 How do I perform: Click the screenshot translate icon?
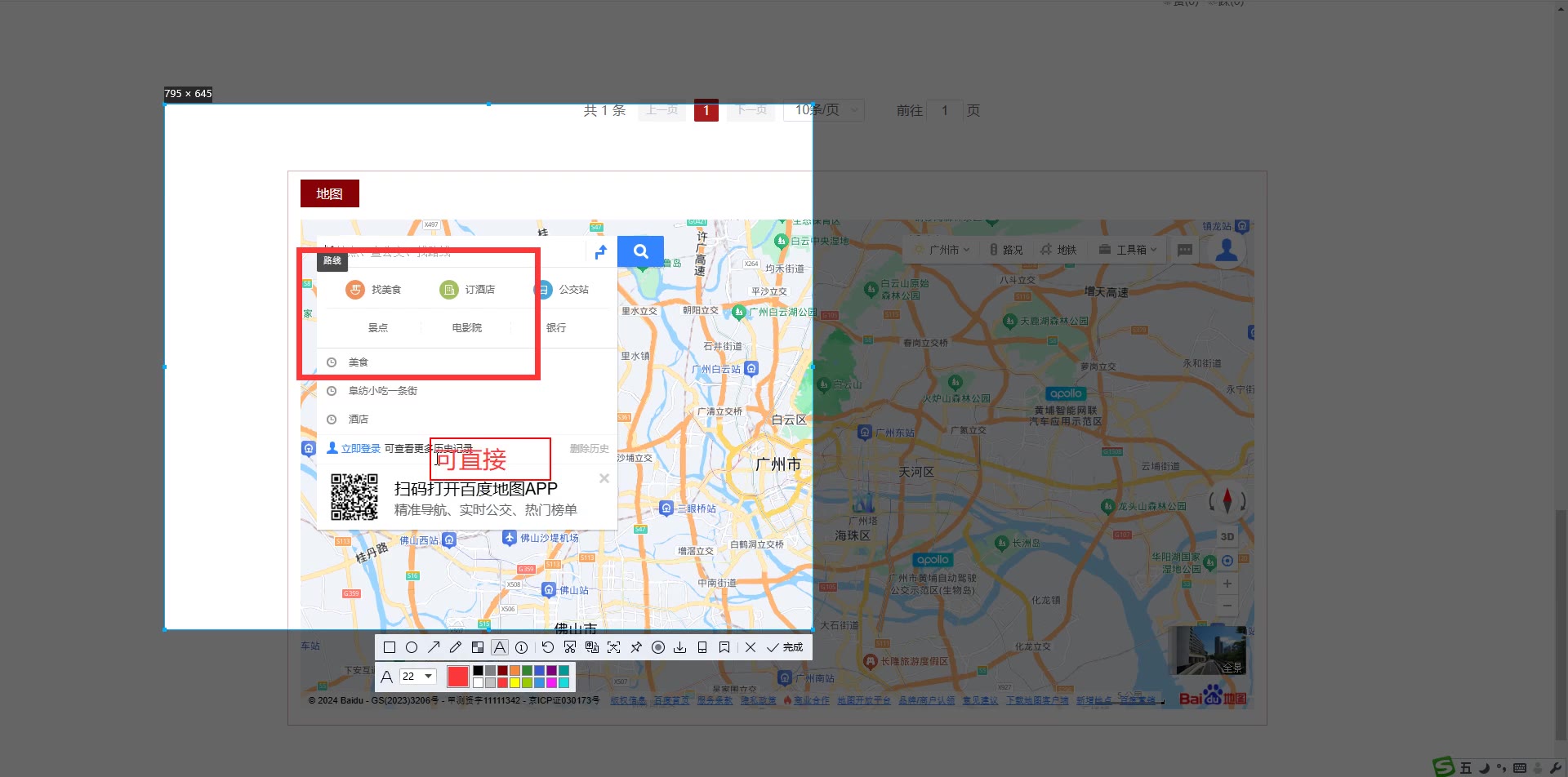(592, 647)
